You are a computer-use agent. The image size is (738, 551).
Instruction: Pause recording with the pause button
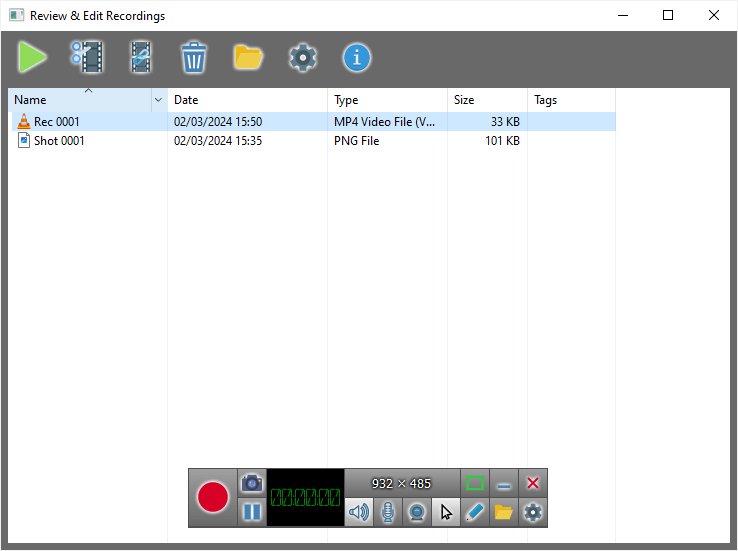coord(252,512)
